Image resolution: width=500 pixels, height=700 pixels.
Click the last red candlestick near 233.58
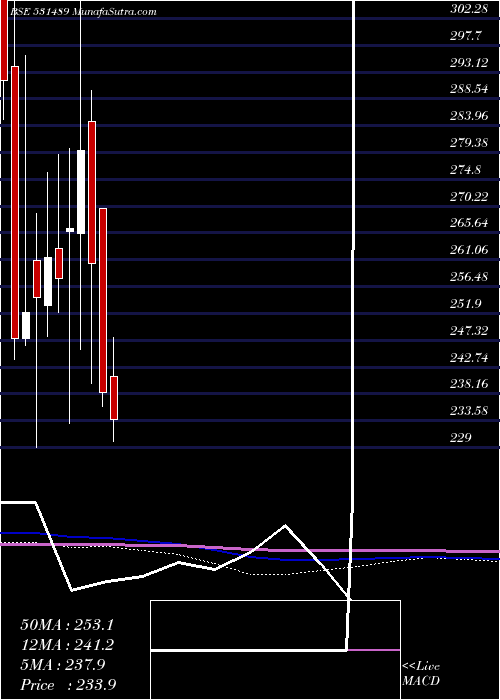(x=114, y=398)
